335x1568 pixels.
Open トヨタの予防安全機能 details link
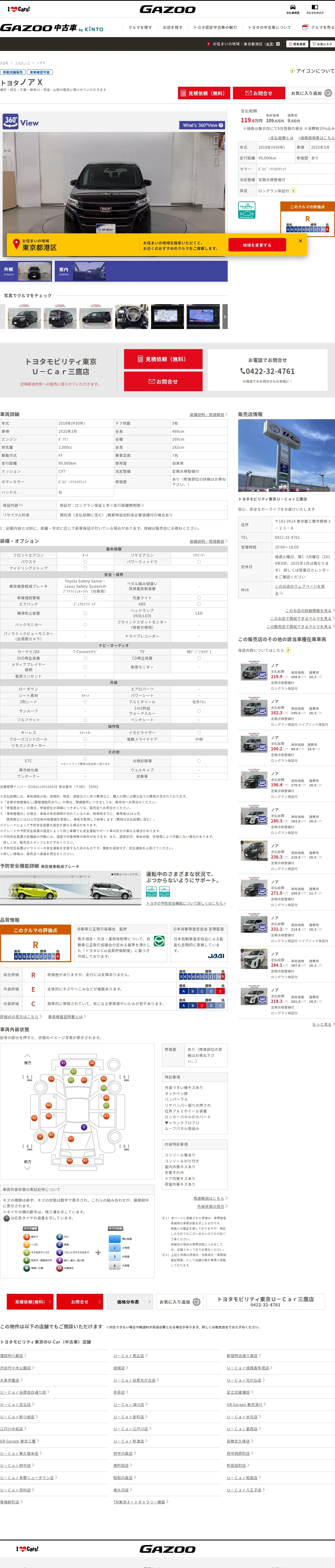[x=186, y=903]
